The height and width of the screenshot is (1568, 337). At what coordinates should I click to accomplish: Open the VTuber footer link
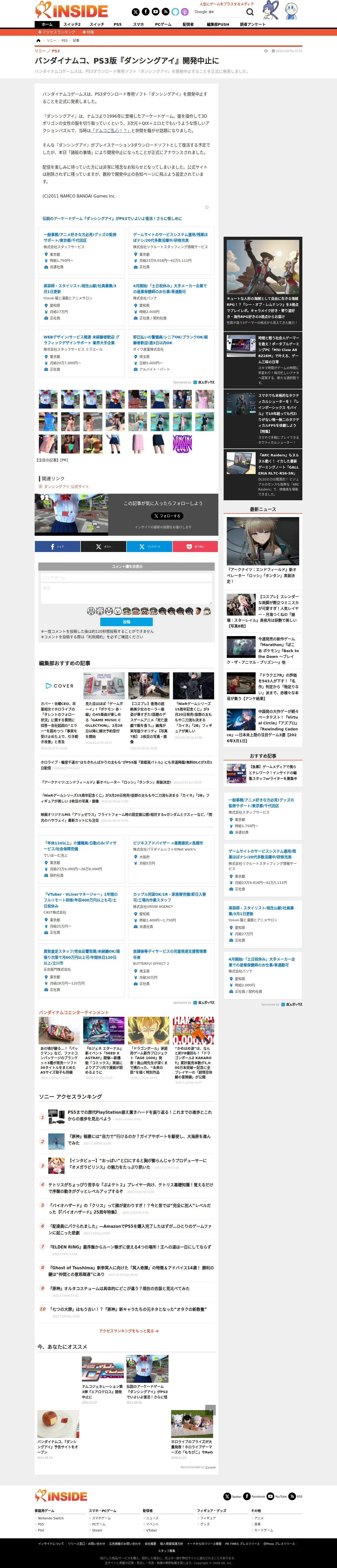[151, 1530]
